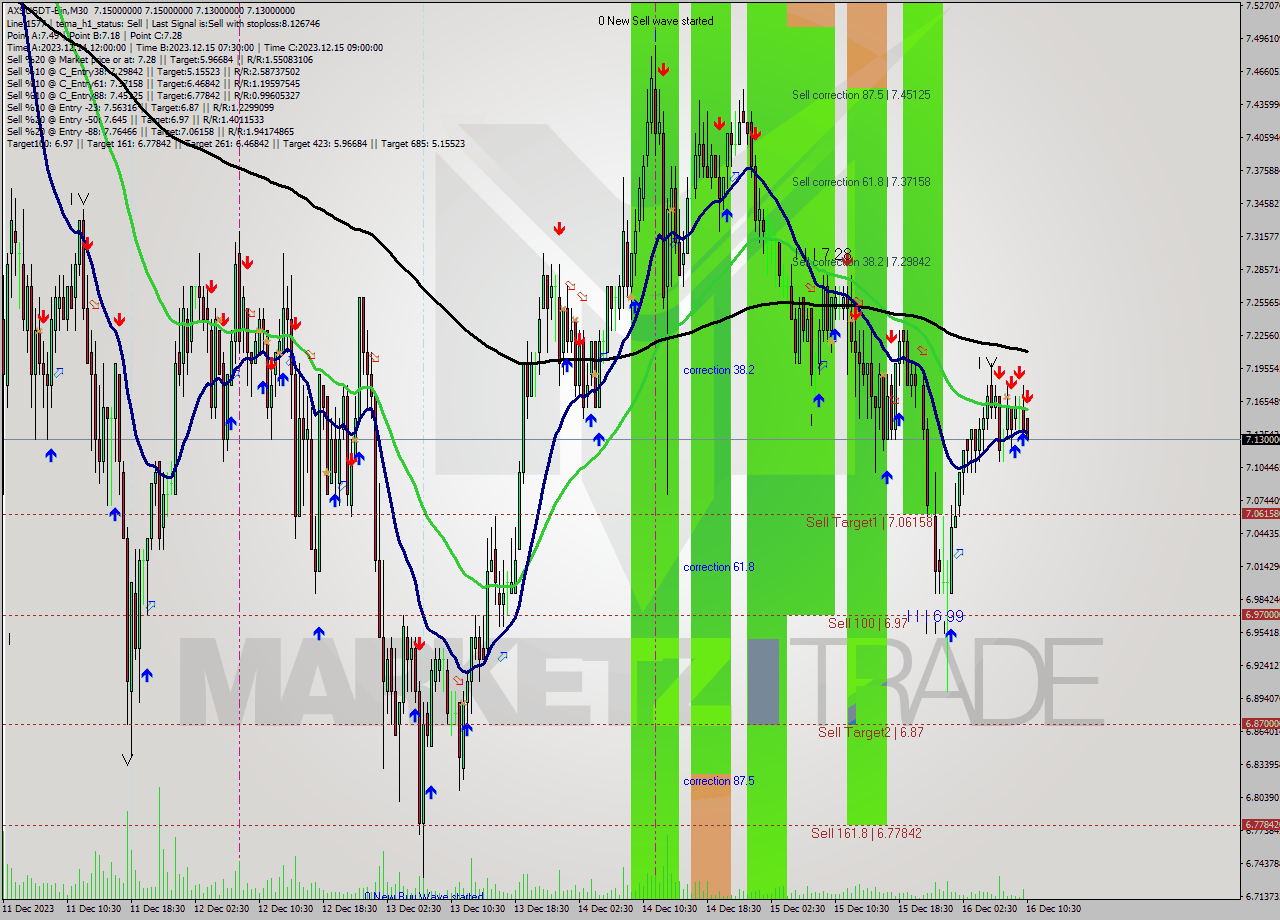Viewport: 1280px width, 920px height.
Task: Click the blue 'correction 87.5' label
Action: (718, 781)
